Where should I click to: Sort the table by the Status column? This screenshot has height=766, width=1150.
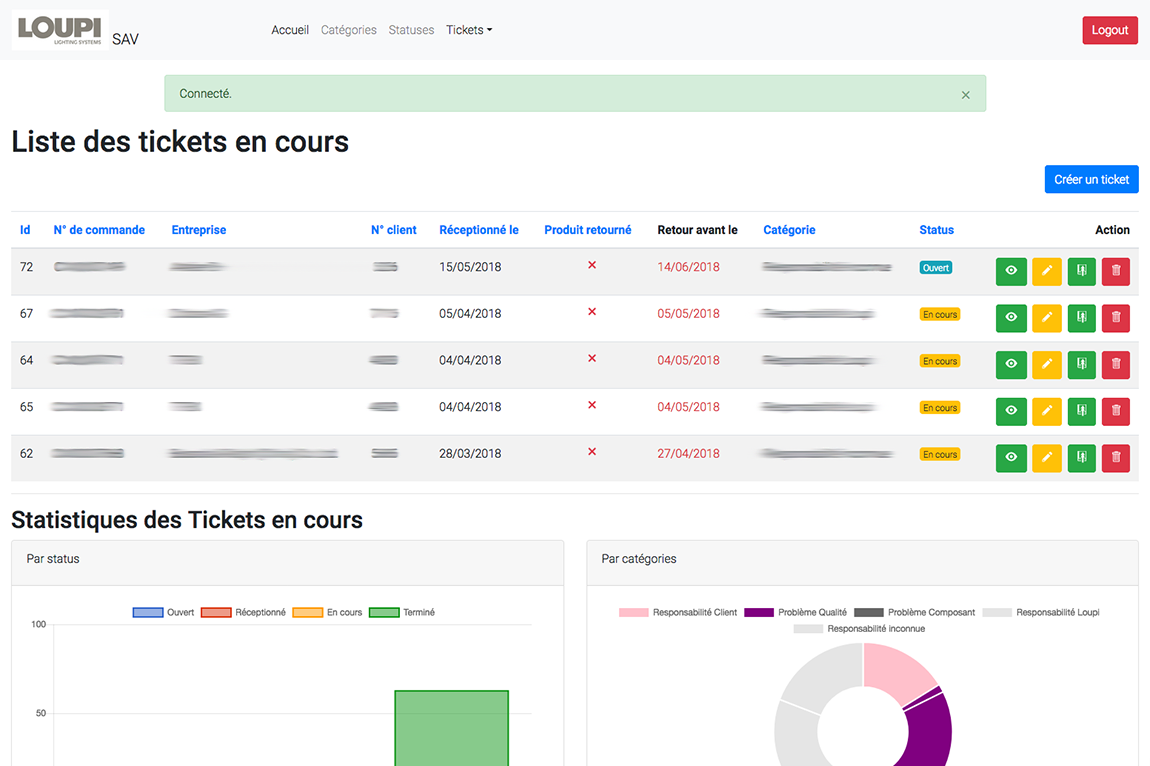[936, 230]
